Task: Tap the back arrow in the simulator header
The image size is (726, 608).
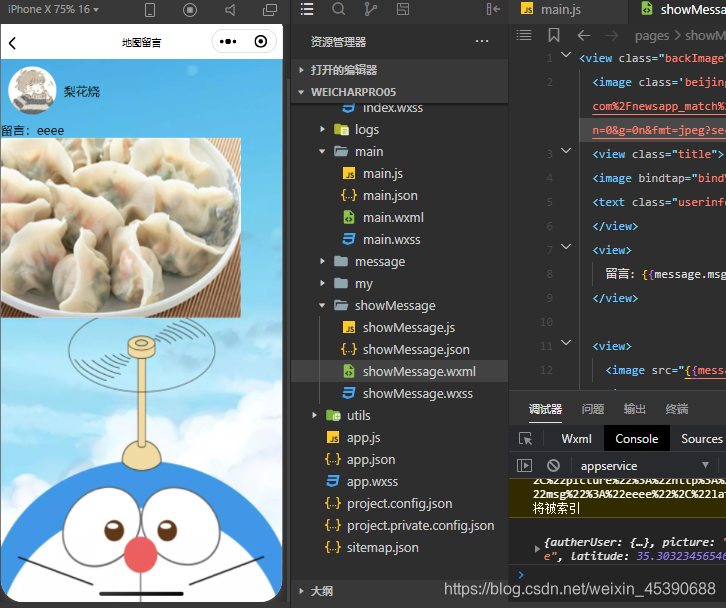Action: (x=13, y=43)
